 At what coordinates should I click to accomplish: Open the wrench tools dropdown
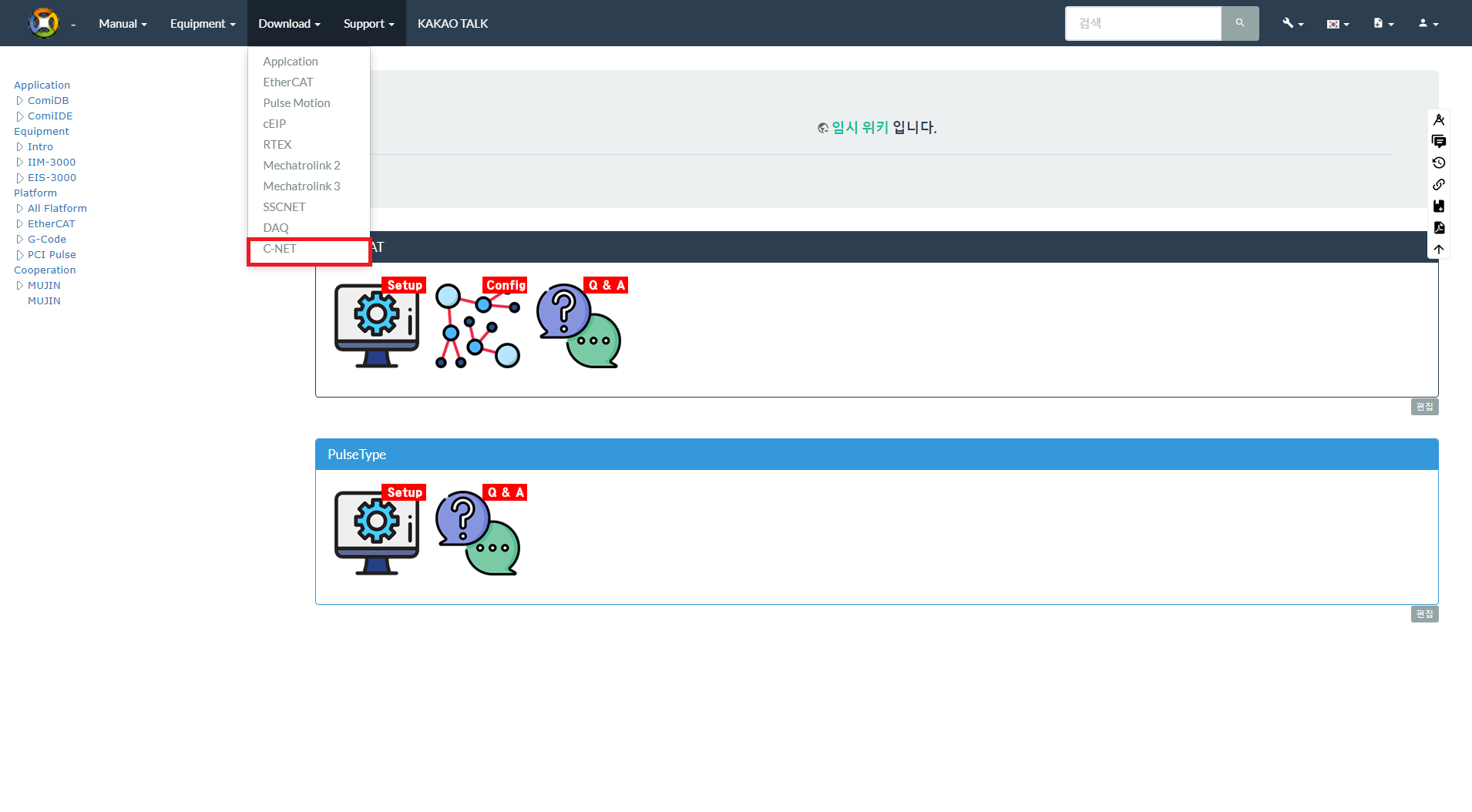[1292, 23]
